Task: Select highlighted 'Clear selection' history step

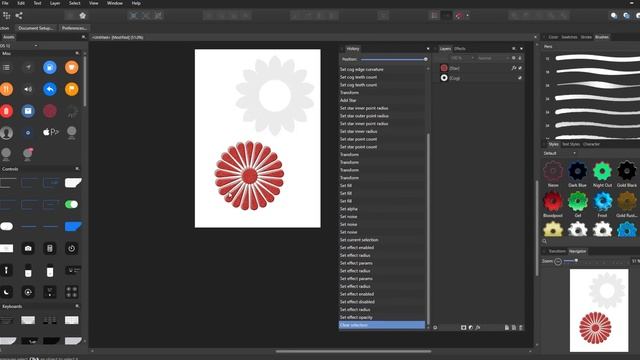Action: (x=382, y=325)
